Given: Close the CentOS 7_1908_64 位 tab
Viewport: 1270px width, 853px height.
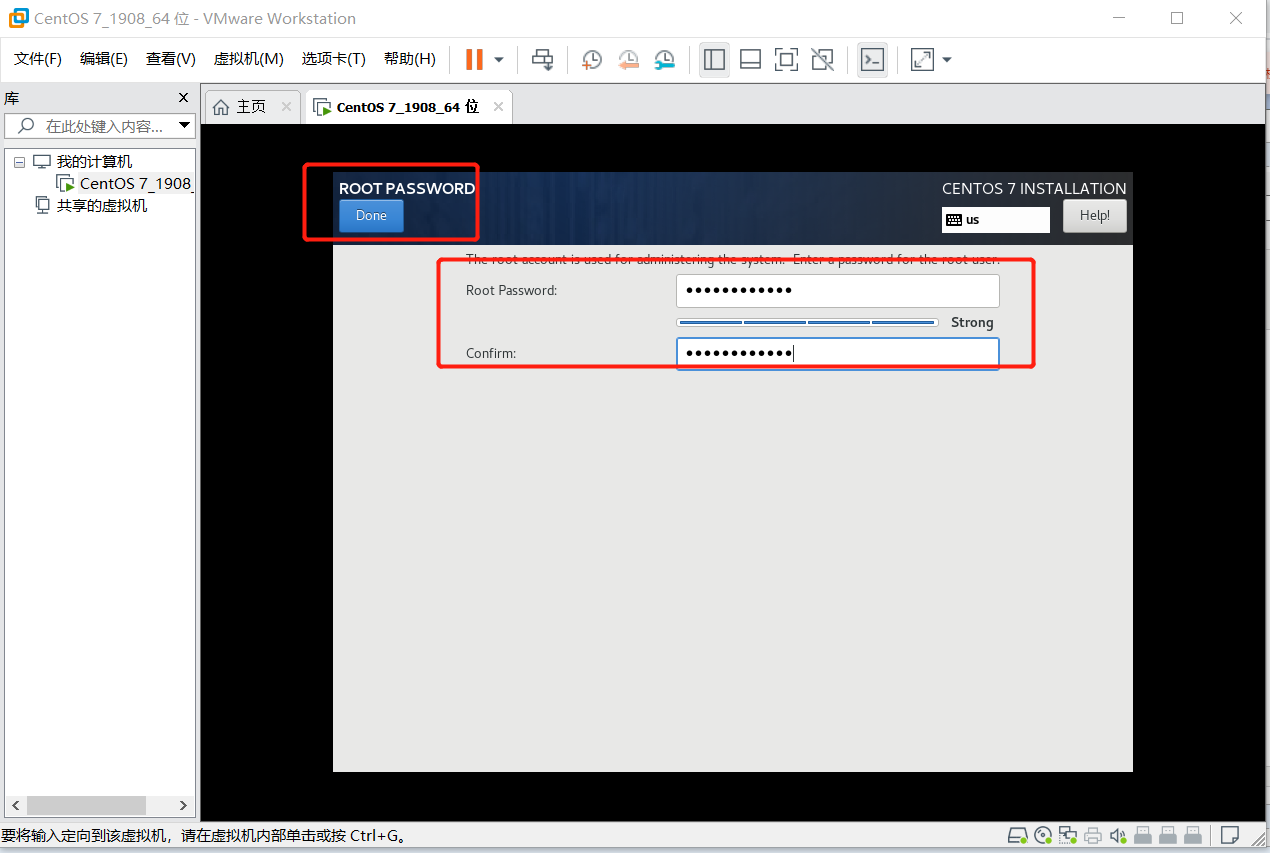Looking at the screenshot, I should click(x=498, y=107).
